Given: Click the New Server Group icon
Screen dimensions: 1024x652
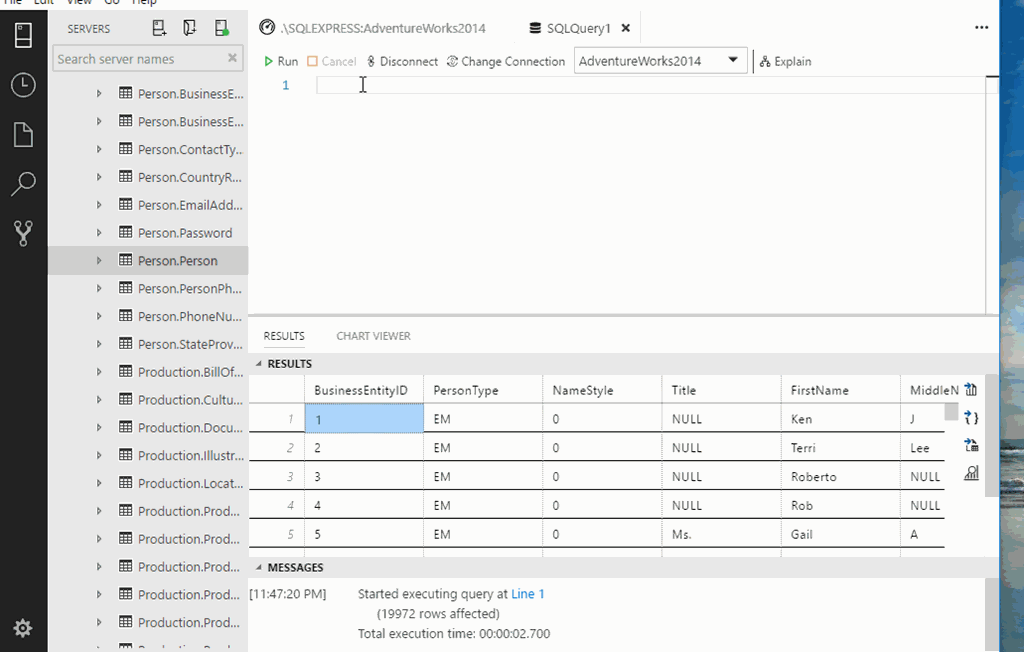Looking at the screenshot, I should pos(189,28).
